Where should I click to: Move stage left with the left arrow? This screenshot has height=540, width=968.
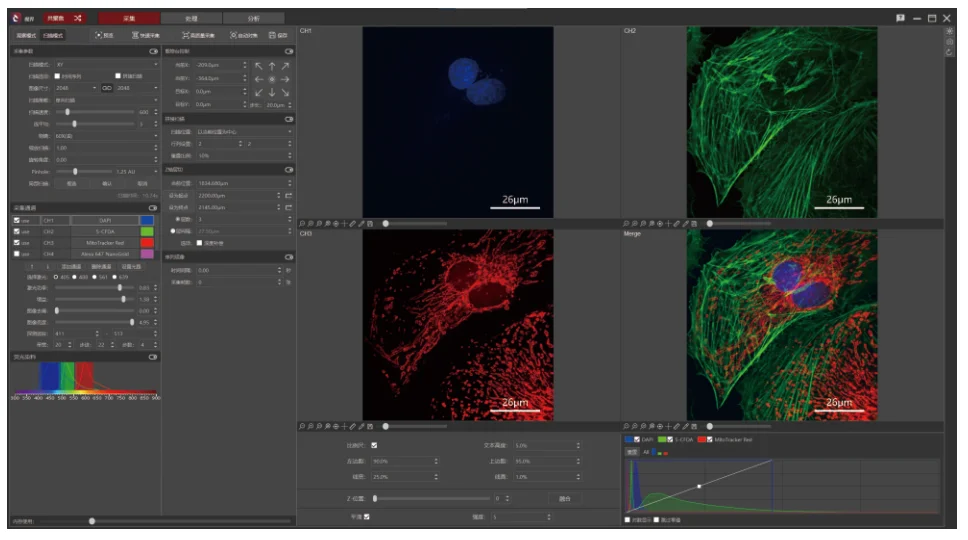[259, 79]
